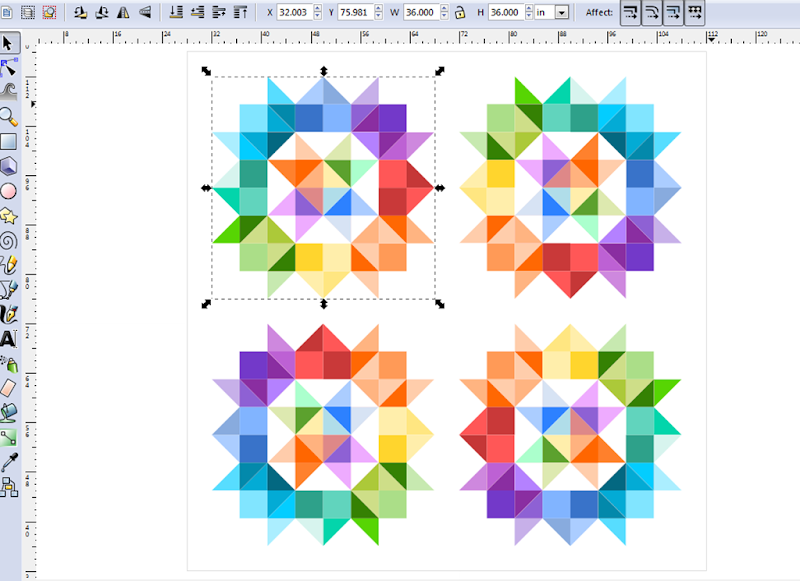Pick the 3D Box tool
Screen dimensions: 800x581
pyautogui.click(x=9, y=165)
